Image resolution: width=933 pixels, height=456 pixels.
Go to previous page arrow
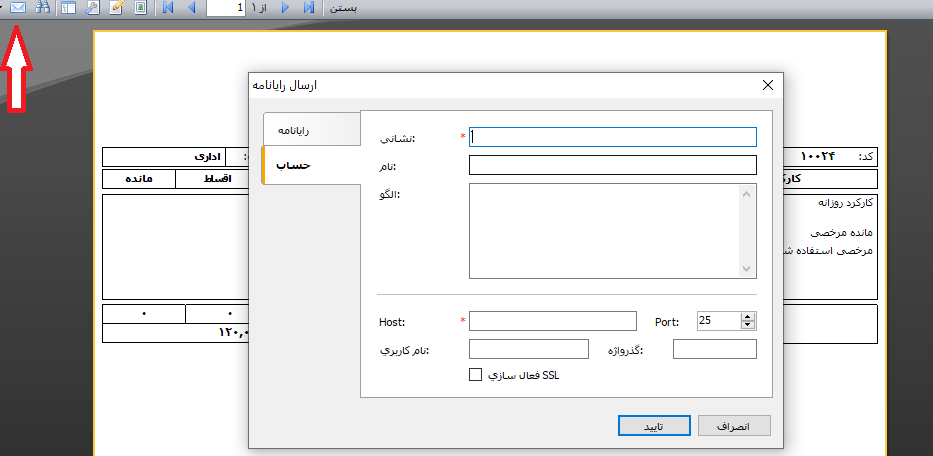pyautogui.click(x=192, y=8)
